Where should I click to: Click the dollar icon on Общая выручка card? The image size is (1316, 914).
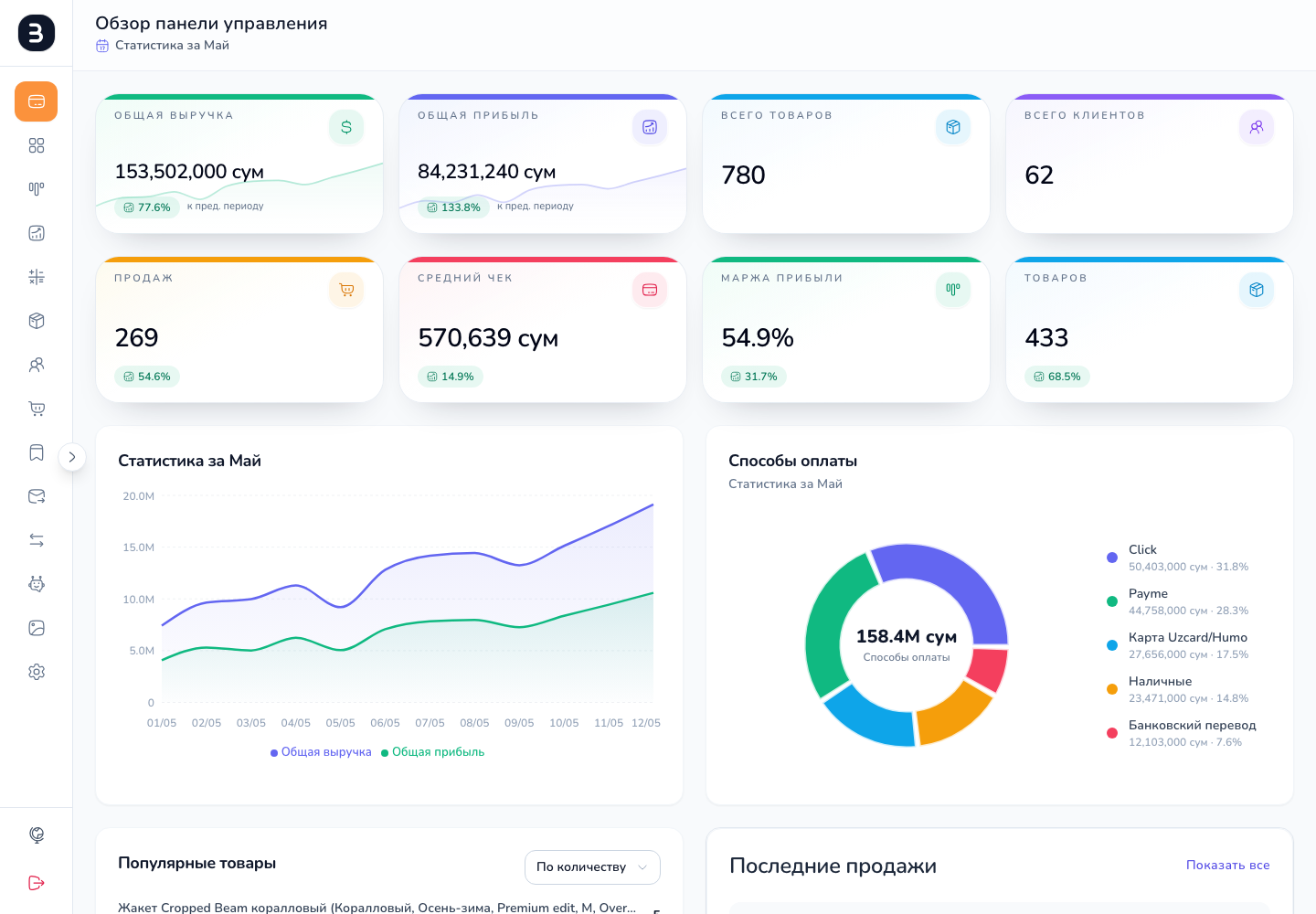coord(346,127)
